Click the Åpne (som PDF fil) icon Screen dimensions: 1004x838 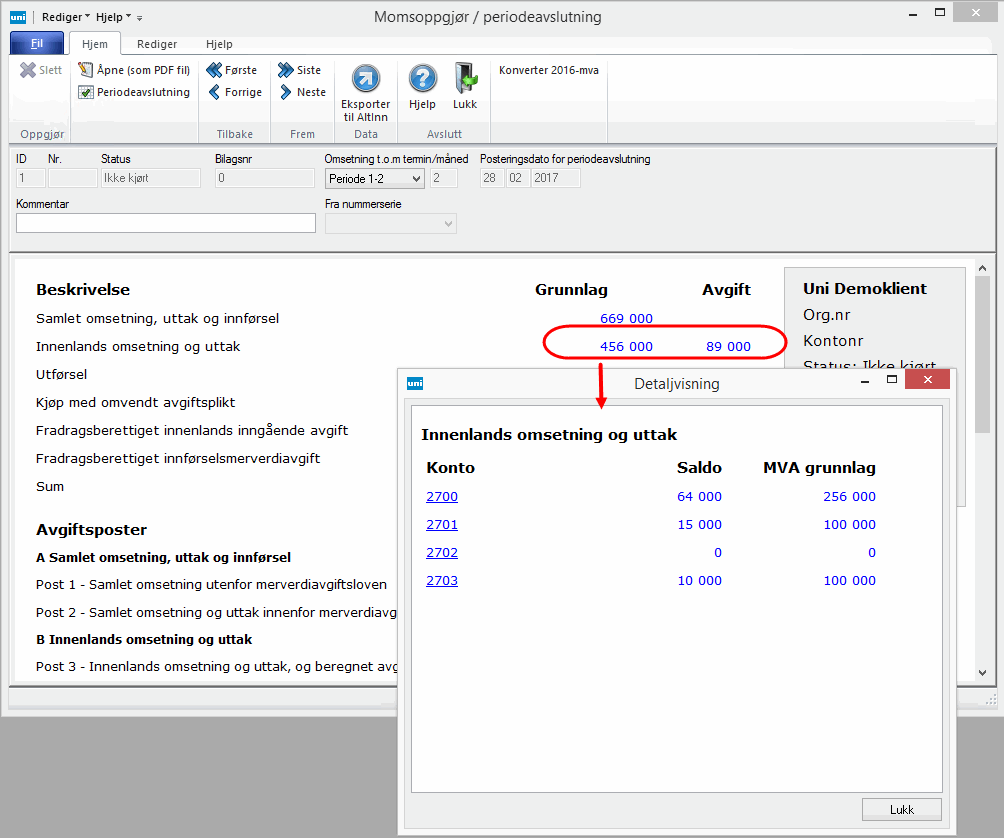86,70
